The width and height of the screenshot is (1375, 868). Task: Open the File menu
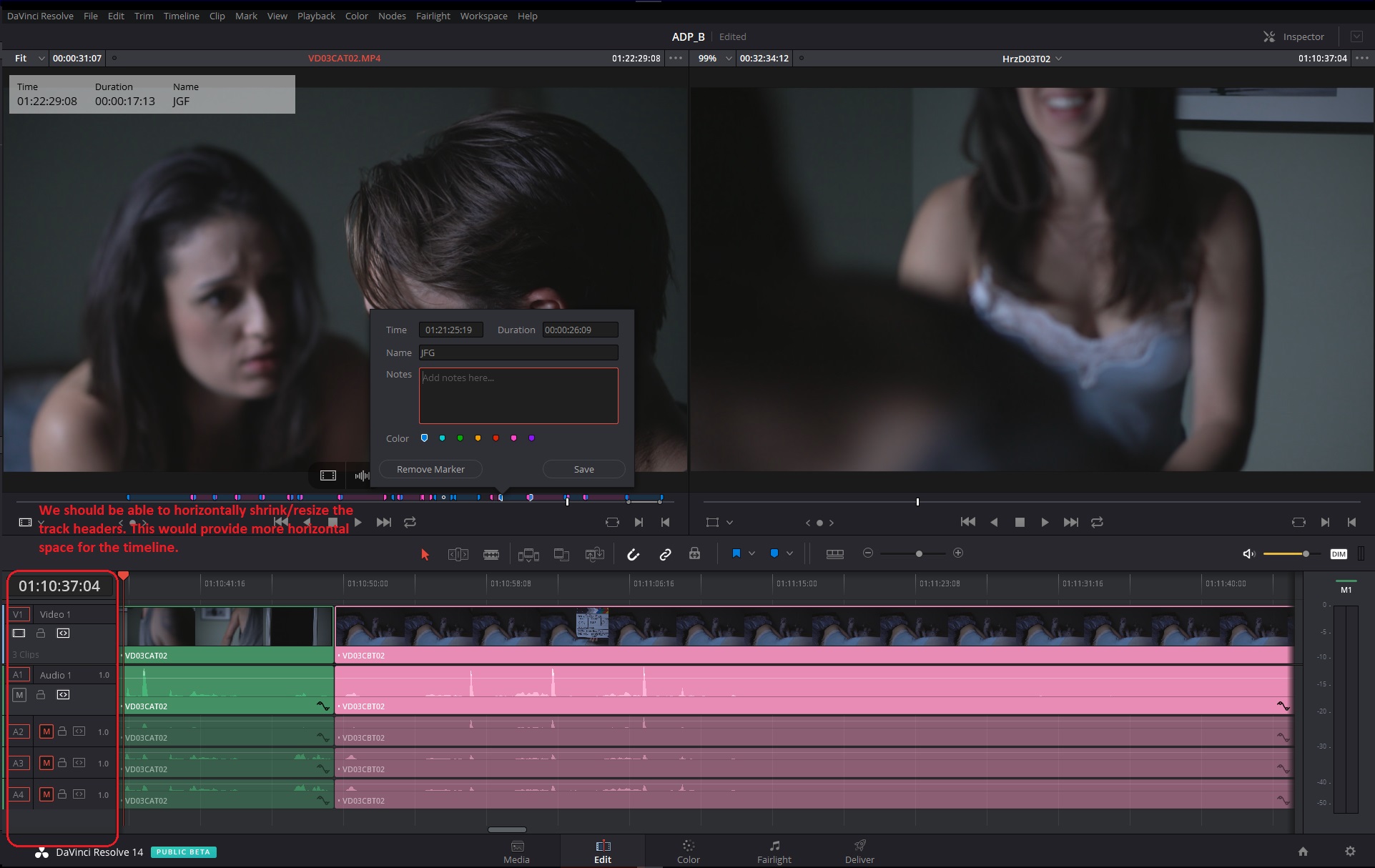[90, 16]
